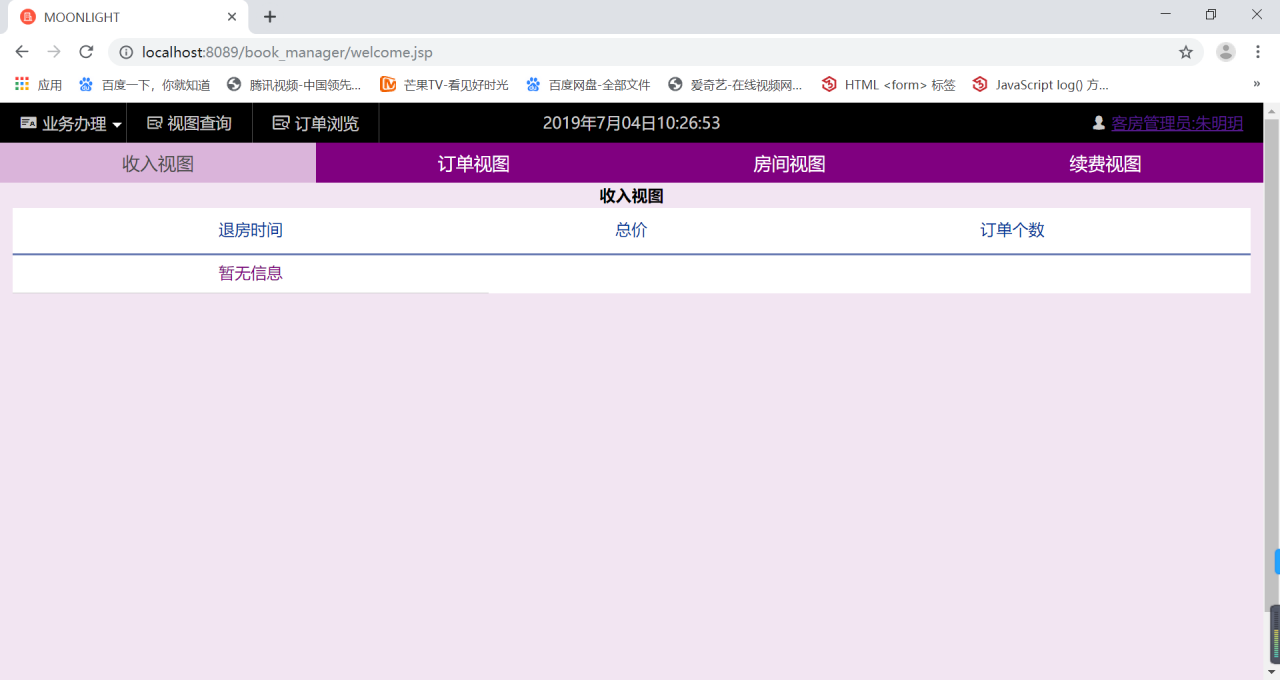1280x680 pixels.
Task: Open the Chrome profile avatar
Action: click(x=1226, y=52)
